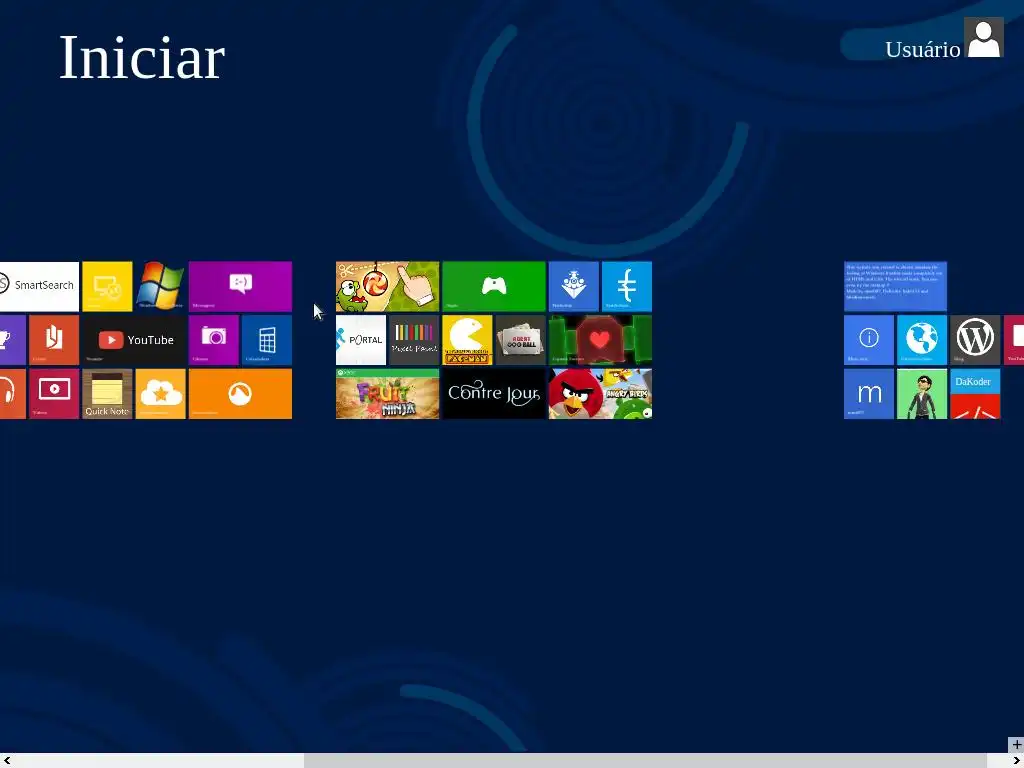Viewport: 1024px width, 768px height.
Task: Open the globe browser tile
Action: pyautogui.click(x=922, y=340)
